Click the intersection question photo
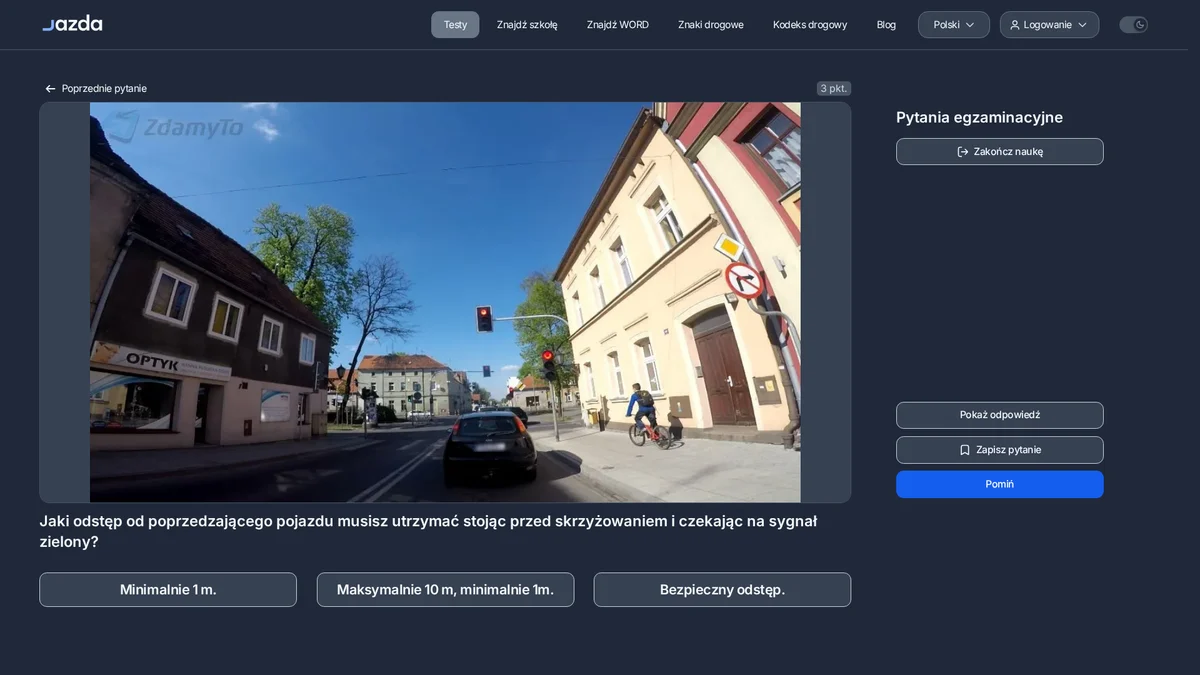1200x675 pixels. tap(445, 302)
